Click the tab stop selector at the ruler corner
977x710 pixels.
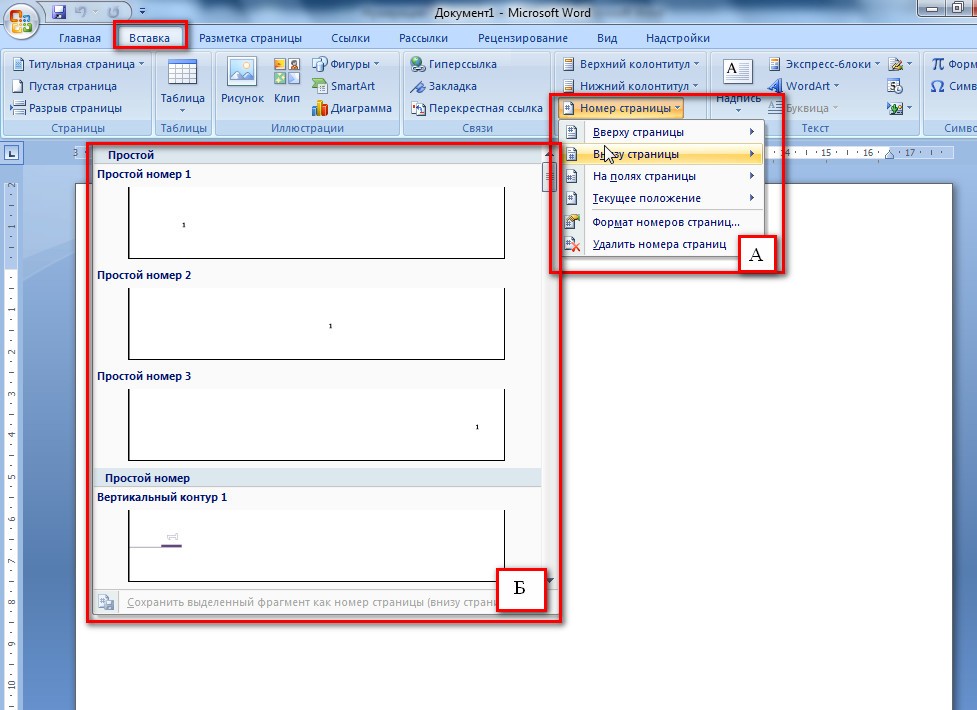pos(12,153)
